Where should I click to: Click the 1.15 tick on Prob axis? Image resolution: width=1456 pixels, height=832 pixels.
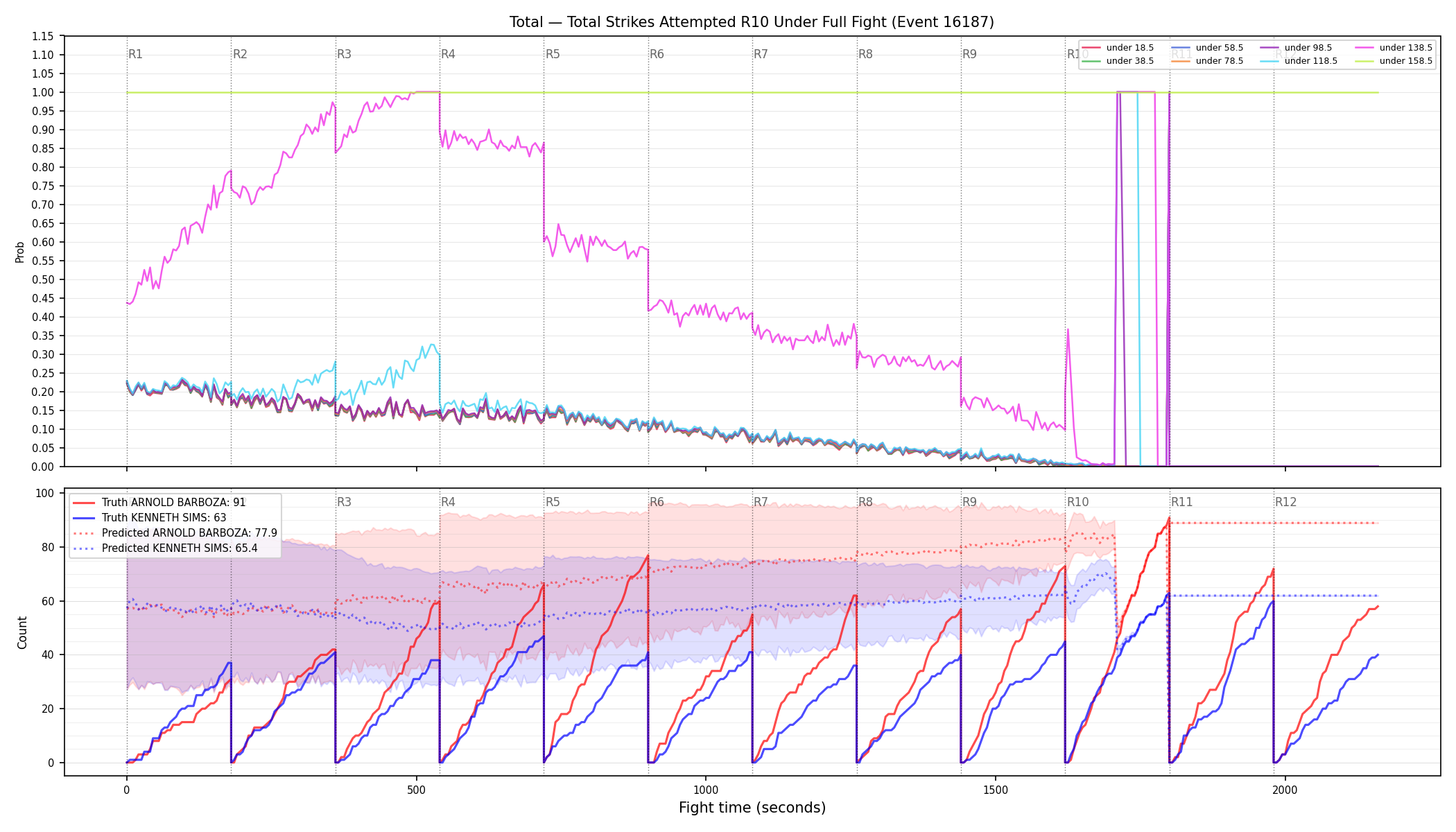tap(43, 36)
